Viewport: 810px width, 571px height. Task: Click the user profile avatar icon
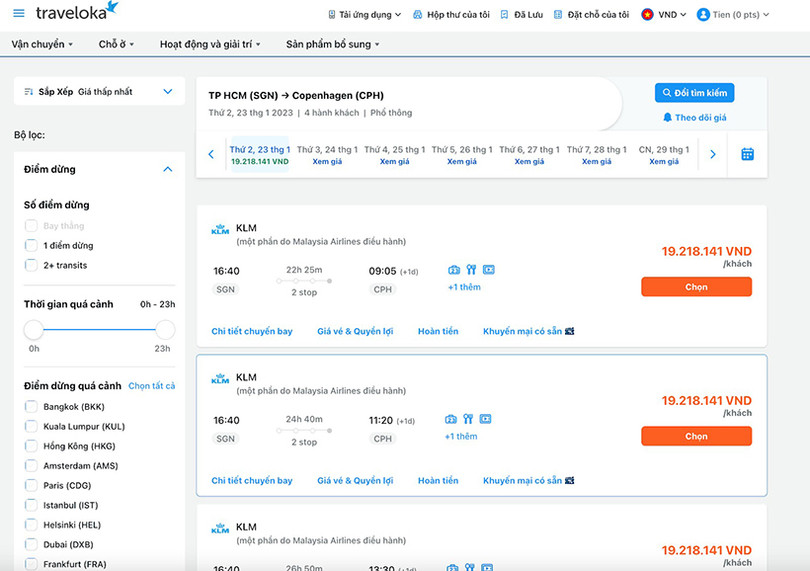703,14
